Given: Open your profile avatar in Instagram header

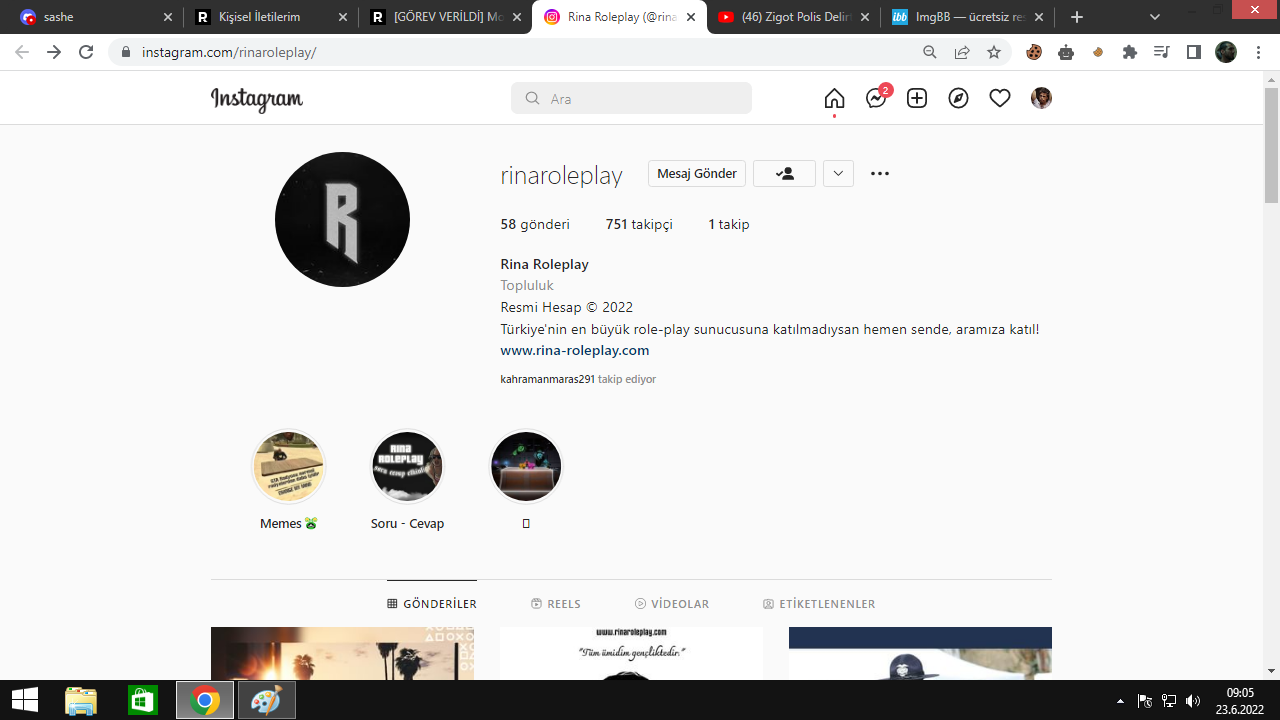Looking at the screenshot, I should pos(1041,98).
